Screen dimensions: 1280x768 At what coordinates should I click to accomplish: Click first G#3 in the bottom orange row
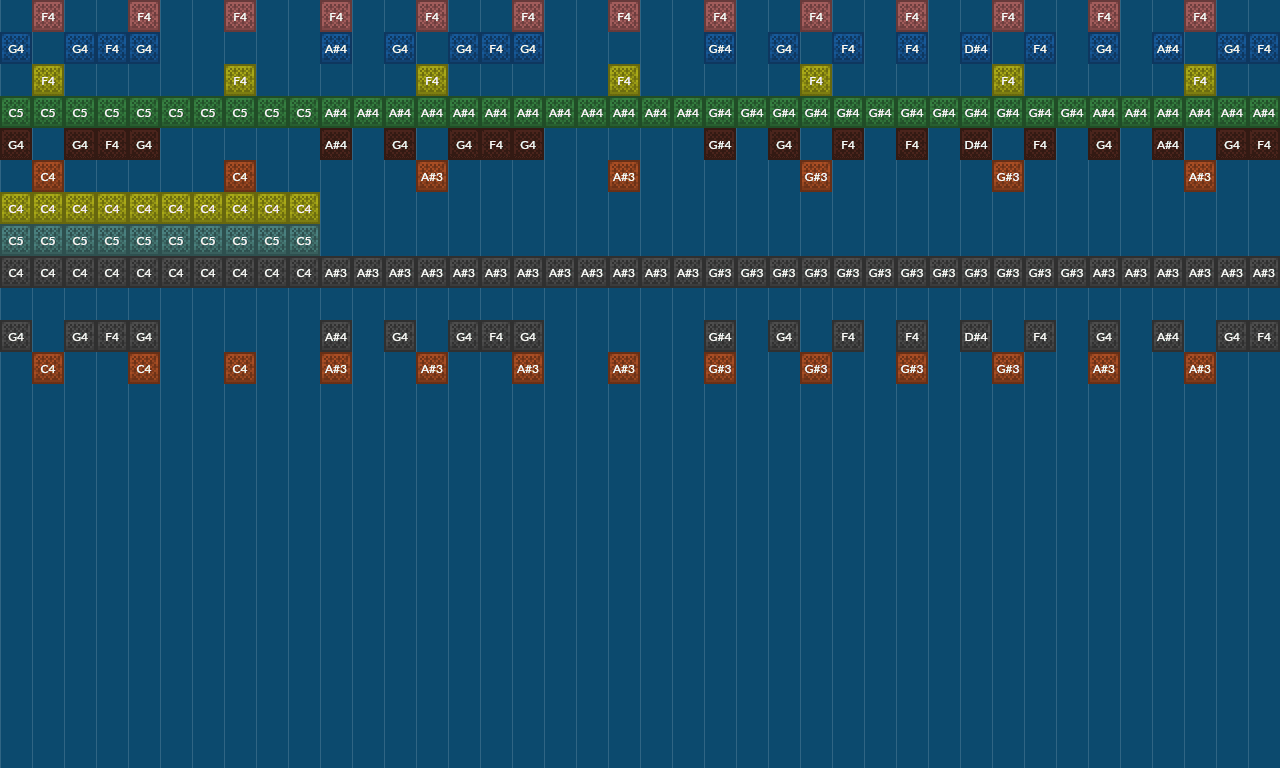coord(720,368)
